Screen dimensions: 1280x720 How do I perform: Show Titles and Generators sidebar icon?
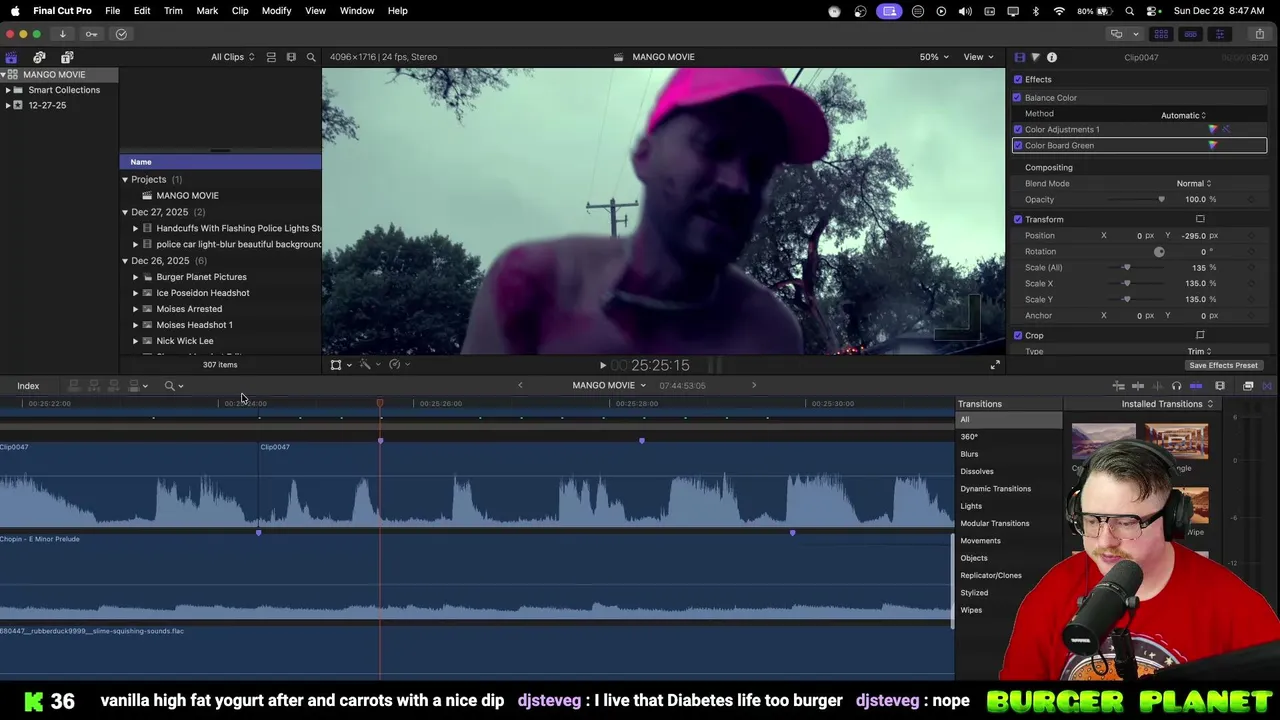[67, 57]
